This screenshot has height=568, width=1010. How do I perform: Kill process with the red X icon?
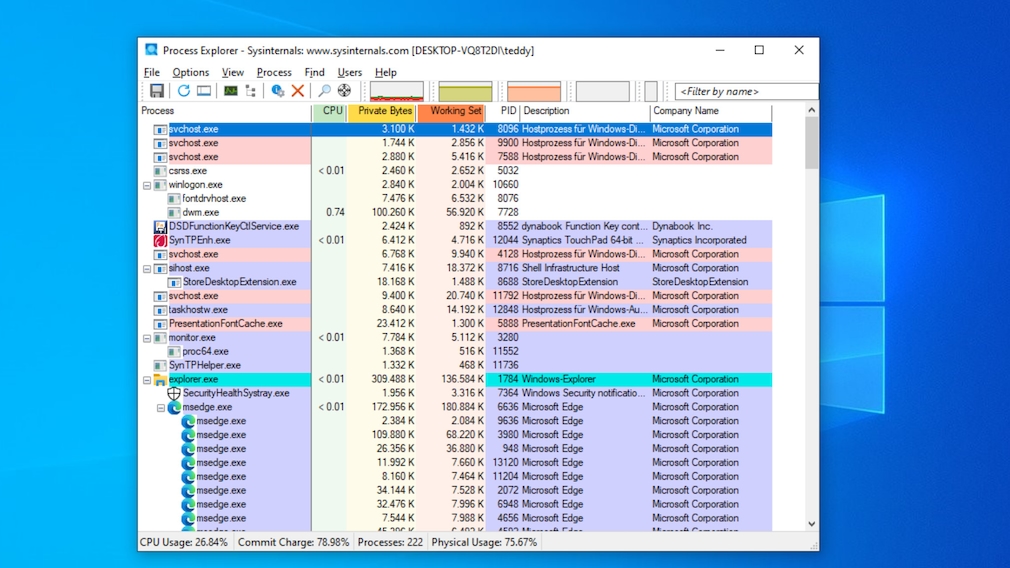298,91
